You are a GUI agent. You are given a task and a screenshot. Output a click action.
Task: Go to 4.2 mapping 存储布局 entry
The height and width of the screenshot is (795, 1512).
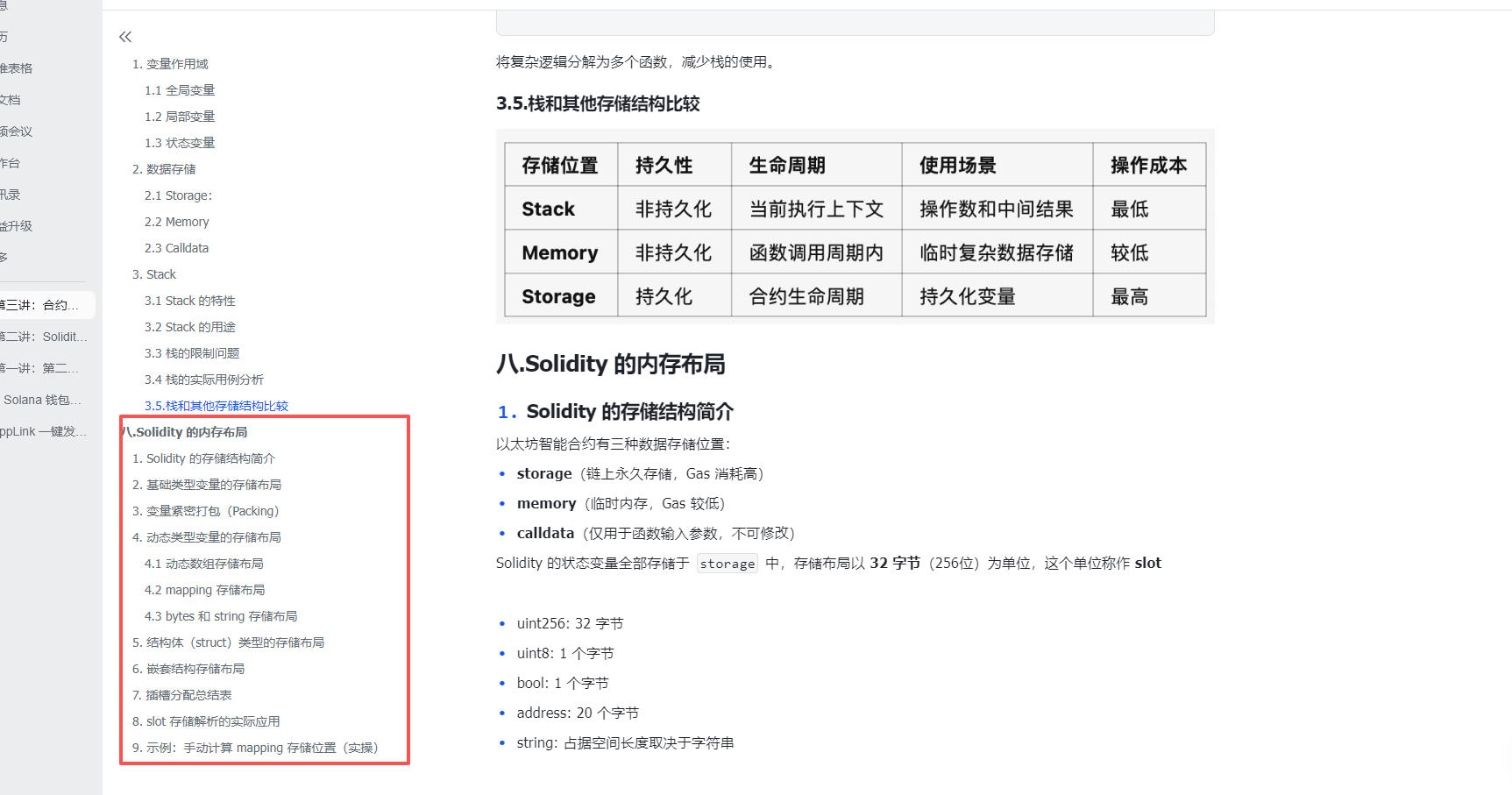(204, 590)
